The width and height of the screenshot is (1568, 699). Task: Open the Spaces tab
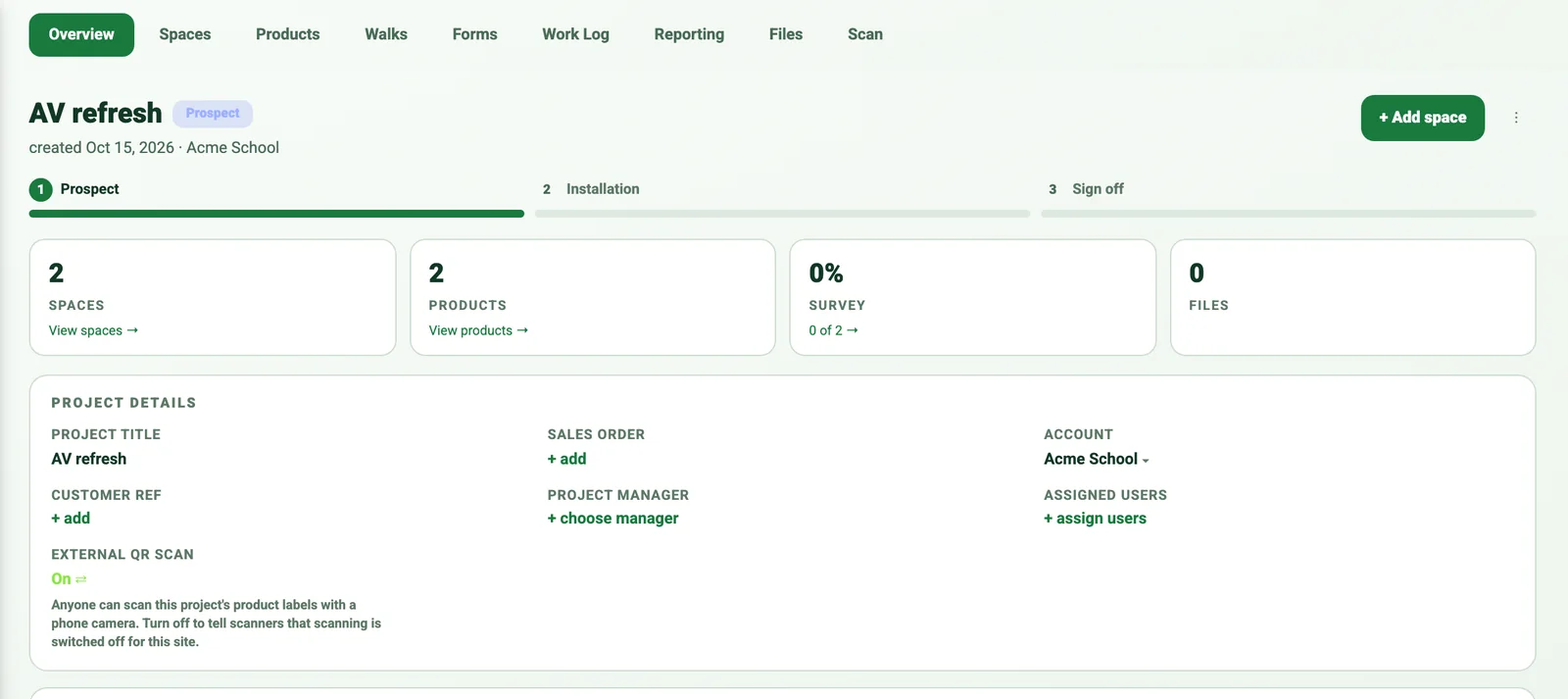[x=185, y=34]
